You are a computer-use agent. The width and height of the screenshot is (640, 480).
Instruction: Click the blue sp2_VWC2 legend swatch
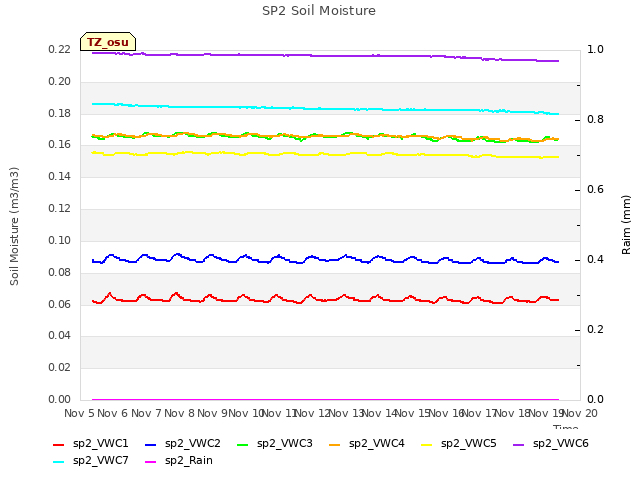coord(151,445)
